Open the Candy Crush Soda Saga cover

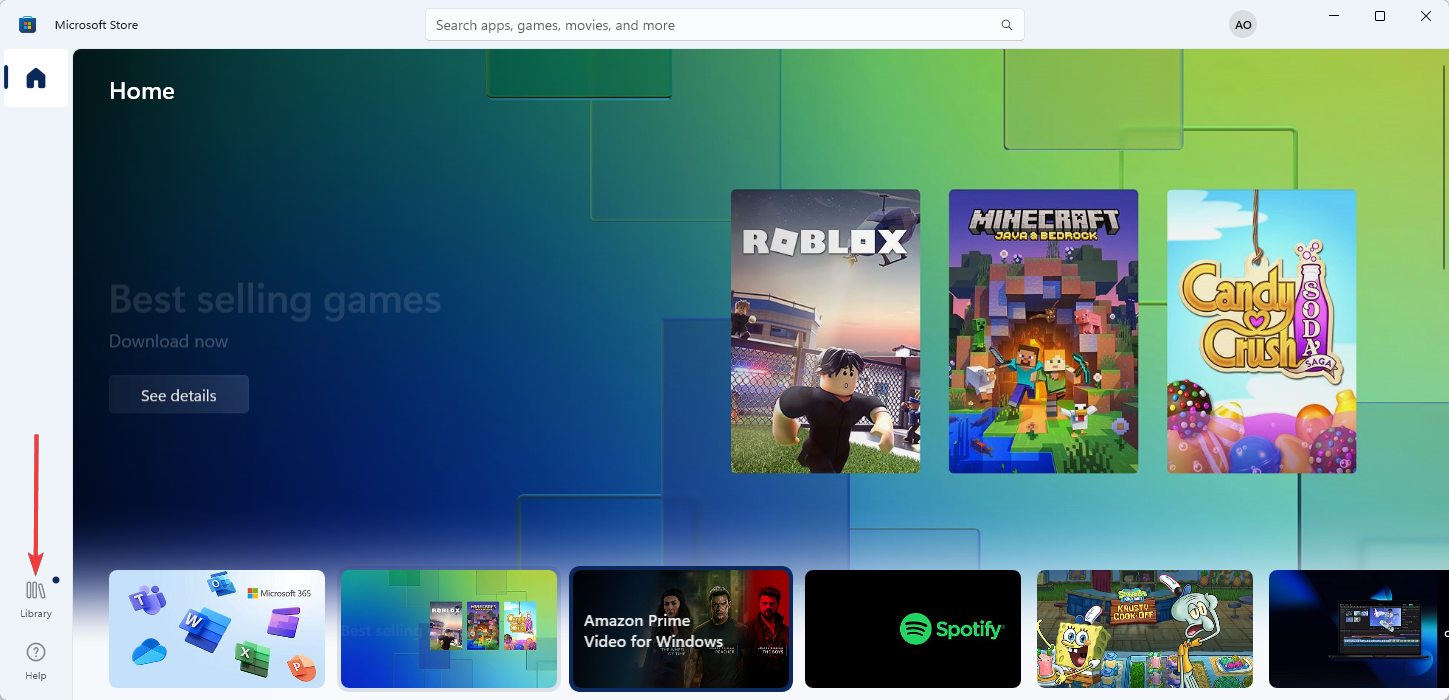1261,331
